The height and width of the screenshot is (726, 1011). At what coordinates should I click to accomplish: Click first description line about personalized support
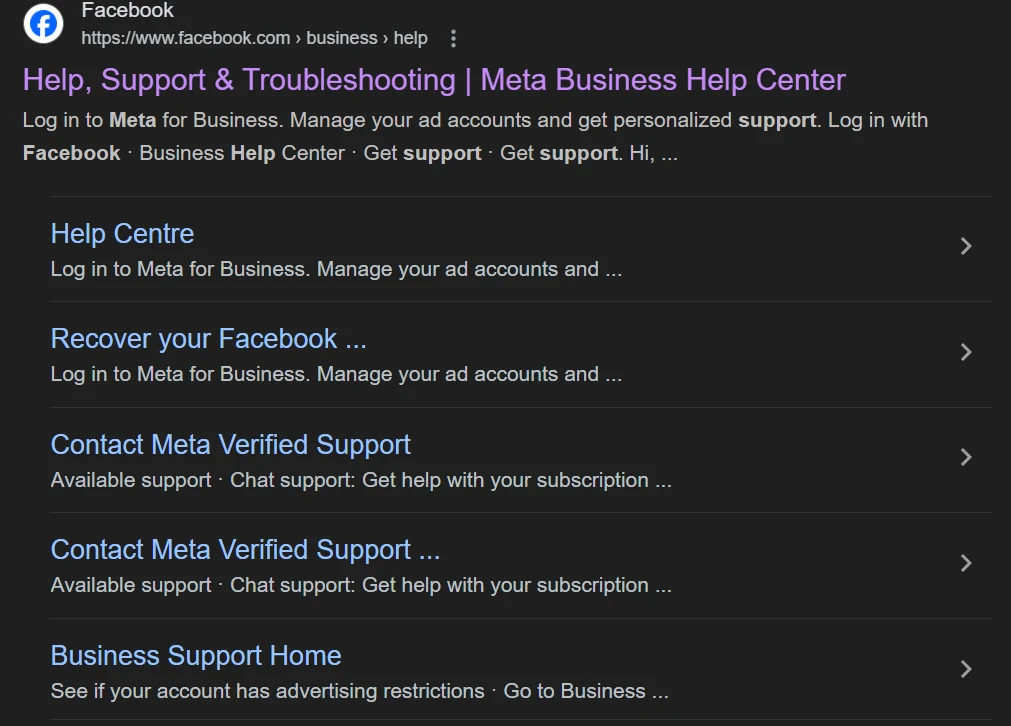[475, 121]
